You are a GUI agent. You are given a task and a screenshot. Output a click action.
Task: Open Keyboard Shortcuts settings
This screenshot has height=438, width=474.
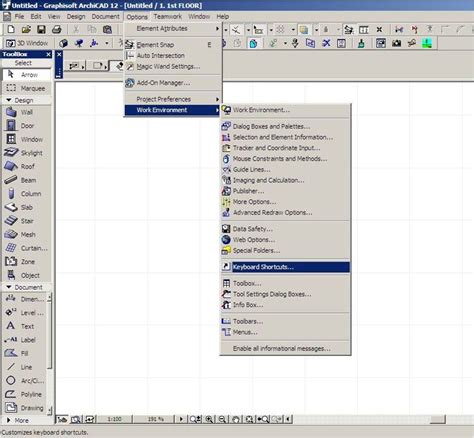(x=285, y=267)
